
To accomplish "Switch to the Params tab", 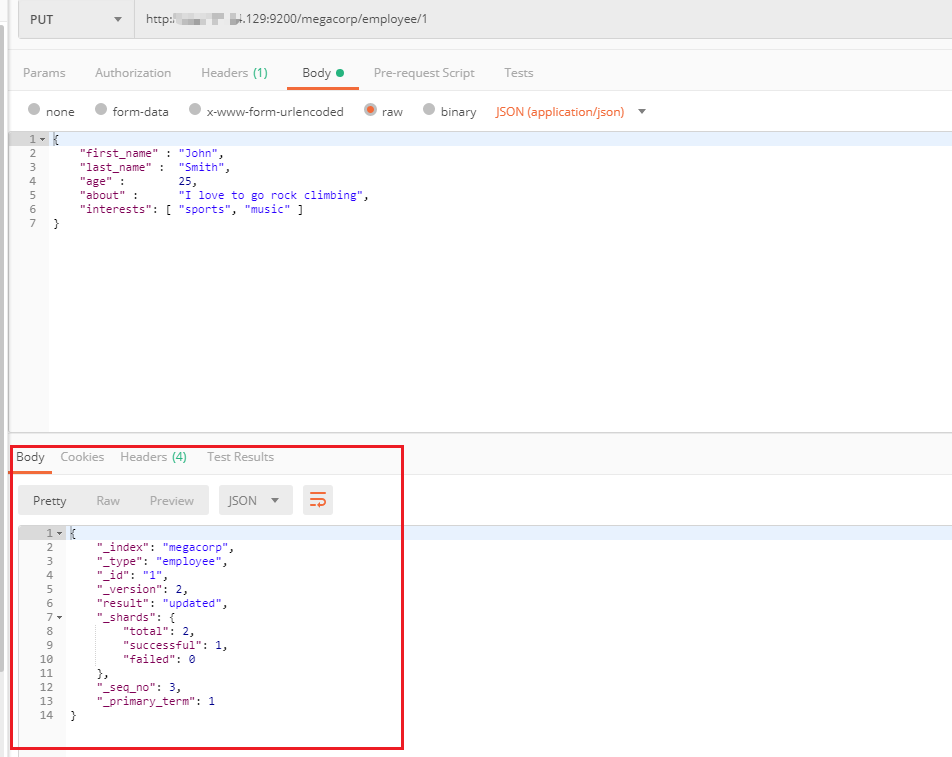I will tap(44, 73).
